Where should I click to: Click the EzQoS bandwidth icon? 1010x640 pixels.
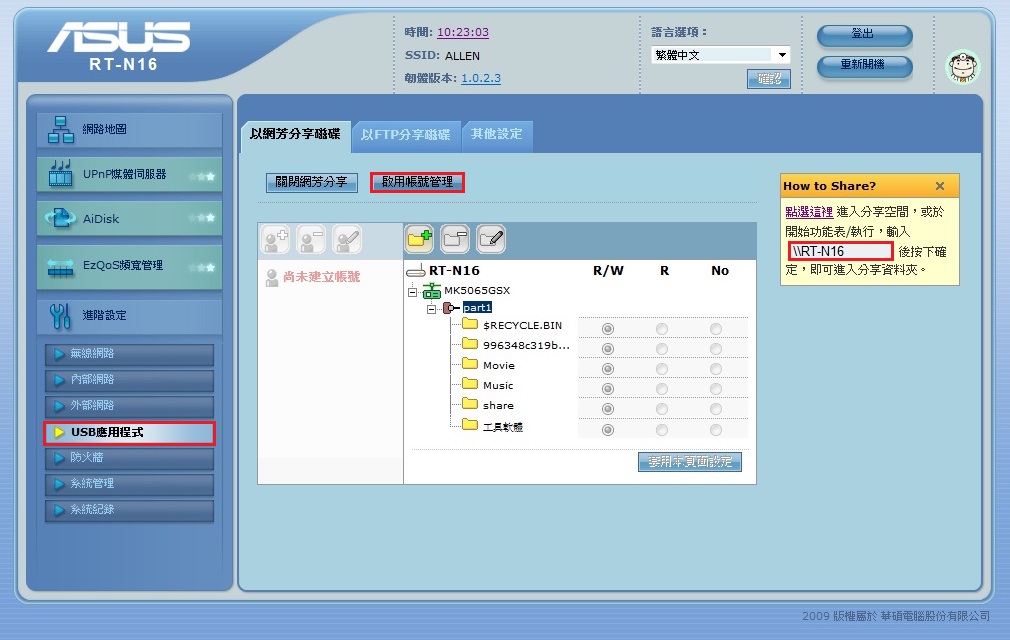tap(61, 267)
